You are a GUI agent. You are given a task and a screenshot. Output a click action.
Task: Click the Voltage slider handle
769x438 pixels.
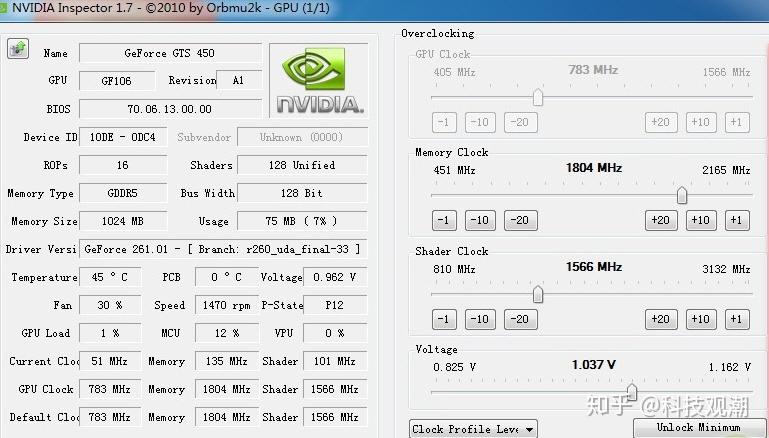(632, 392)
